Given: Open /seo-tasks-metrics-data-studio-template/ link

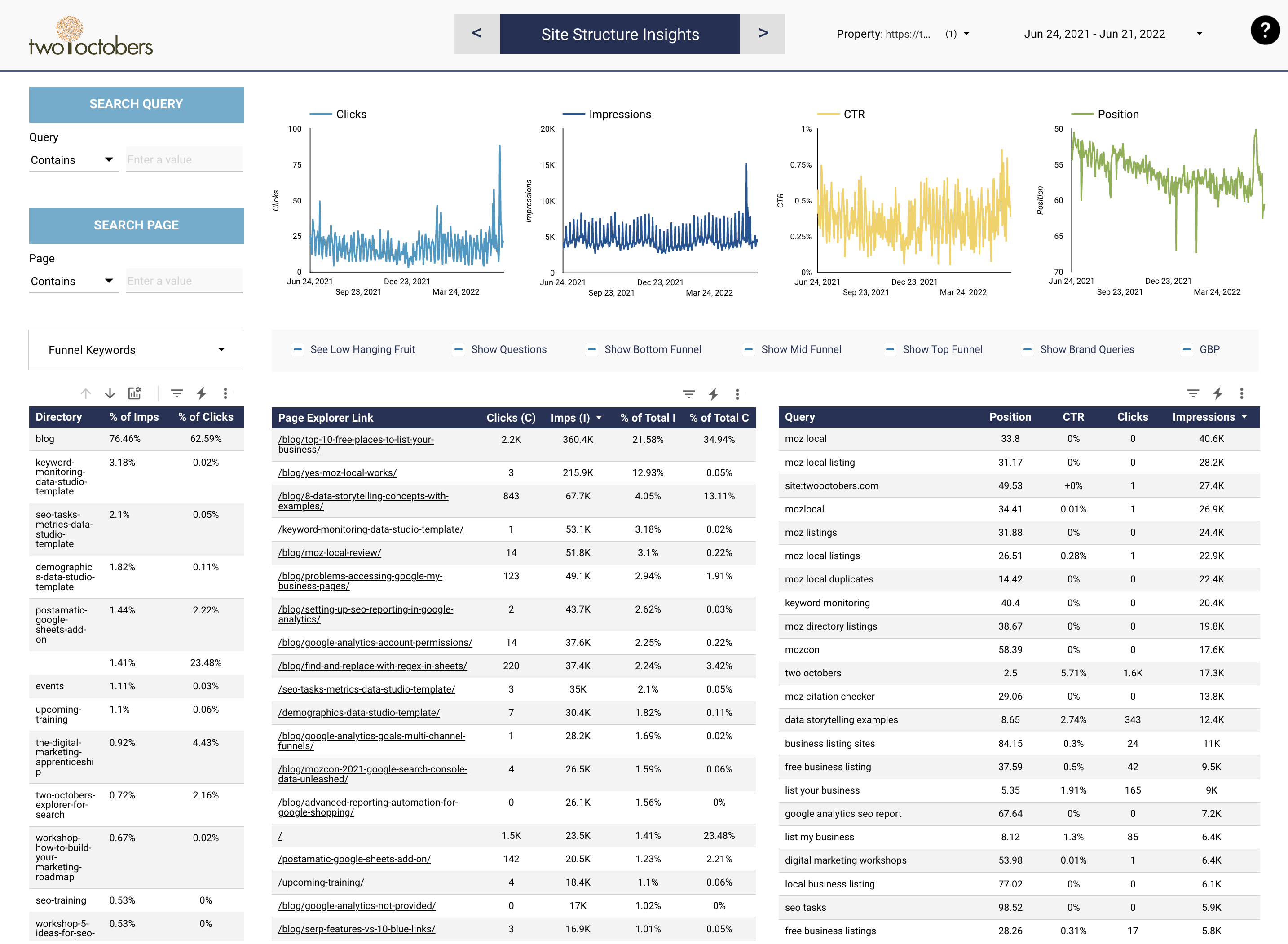Looking at the screenshot, I should point(366,689).
